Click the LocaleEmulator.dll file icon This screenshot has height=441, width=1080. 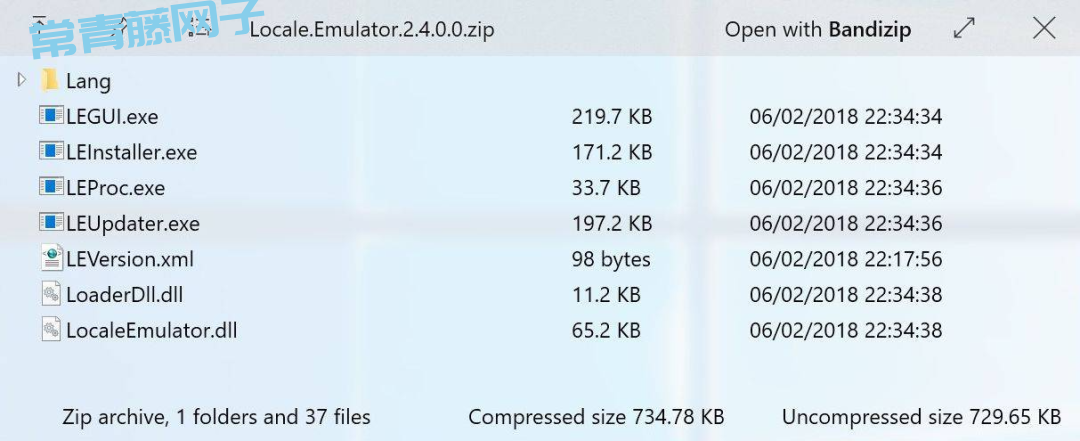tap(51, 329)
